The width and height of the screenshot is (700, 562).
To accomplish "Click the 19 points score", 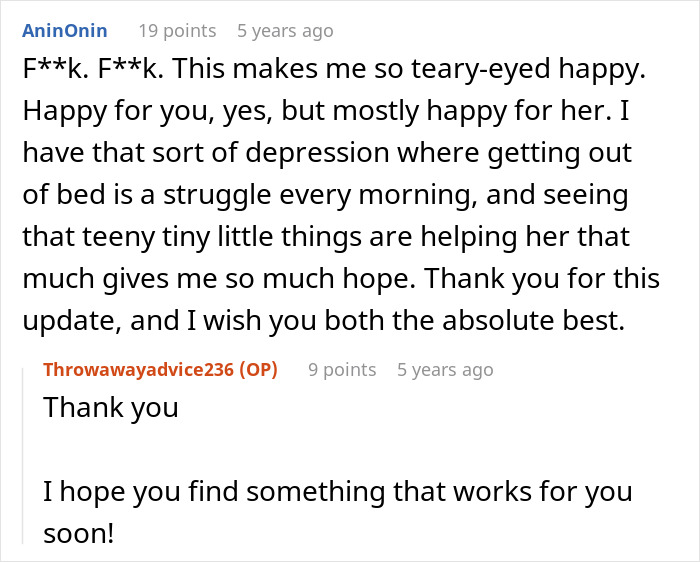I will [x=177, y=31].
